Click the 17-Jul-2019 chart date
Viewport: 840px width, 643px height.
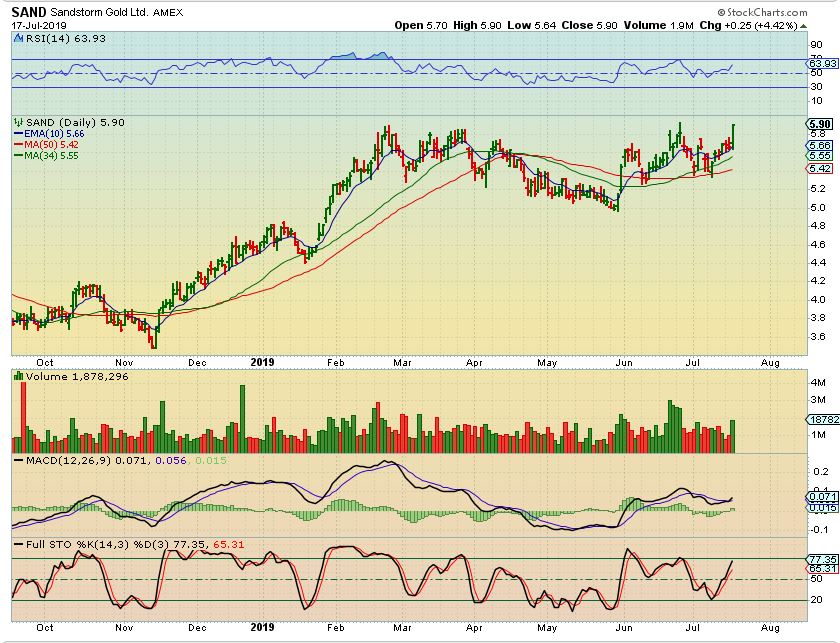[39, 25]
